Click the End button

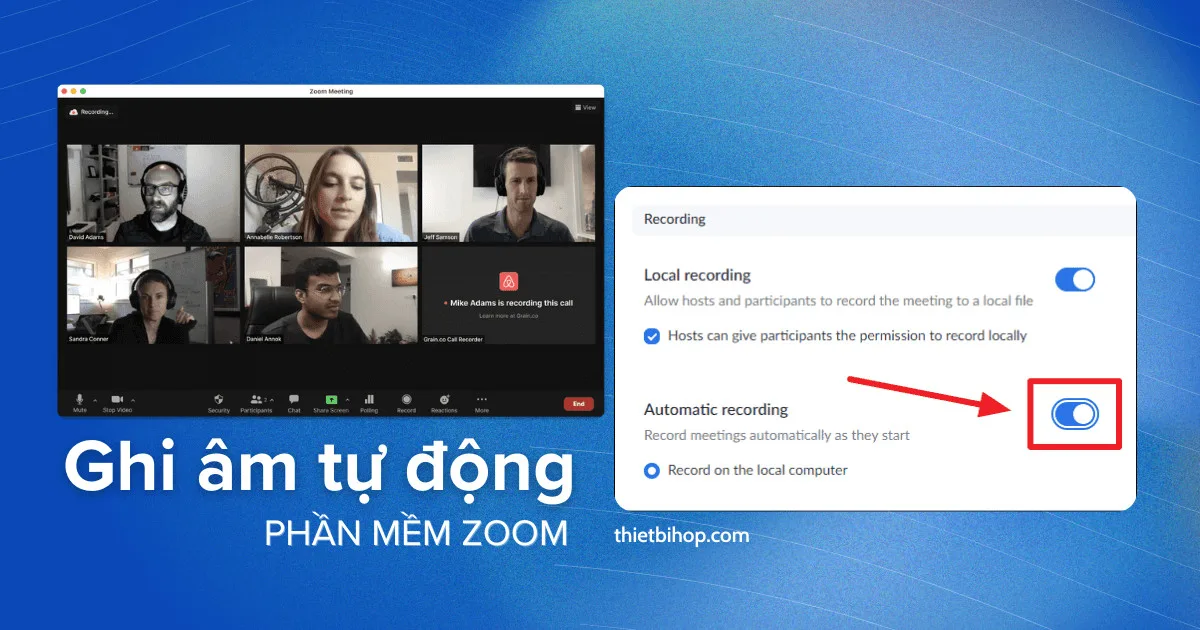click(578, 403)
